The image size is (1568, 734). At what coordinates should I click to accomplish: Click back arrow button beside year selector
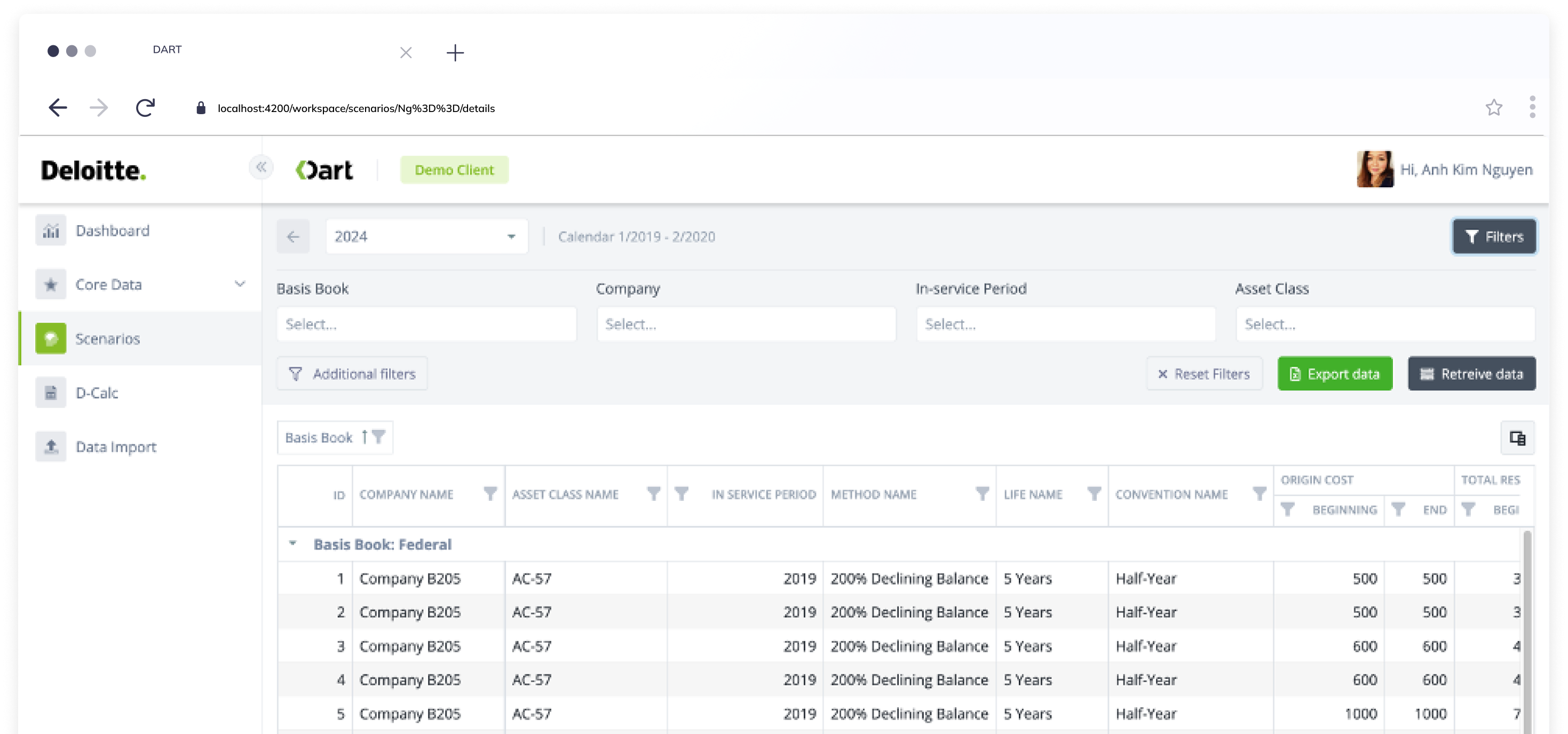(x=294, y=237)
